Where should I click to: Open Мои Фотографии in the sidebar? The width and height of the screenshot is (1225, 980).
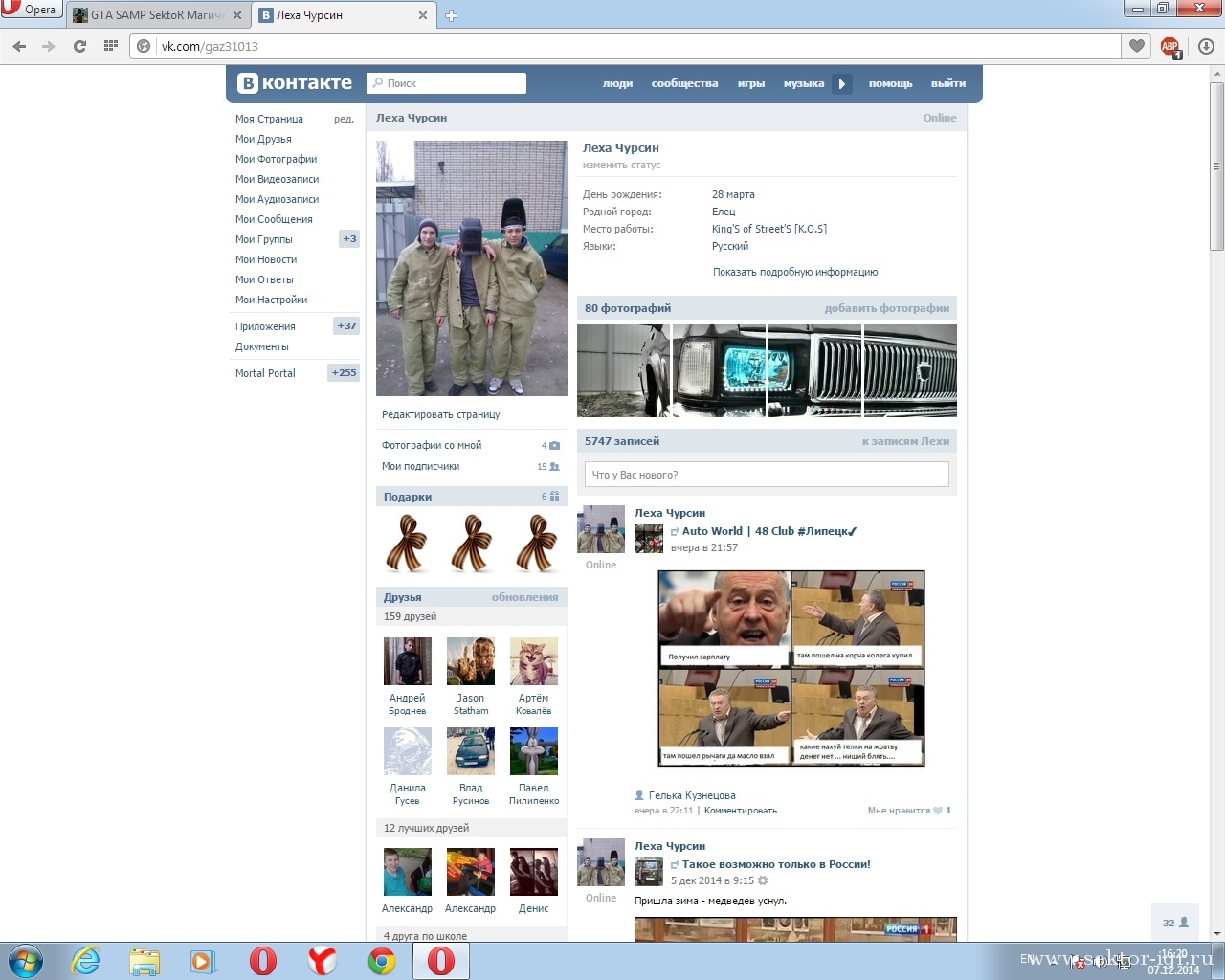pos(276,159)
